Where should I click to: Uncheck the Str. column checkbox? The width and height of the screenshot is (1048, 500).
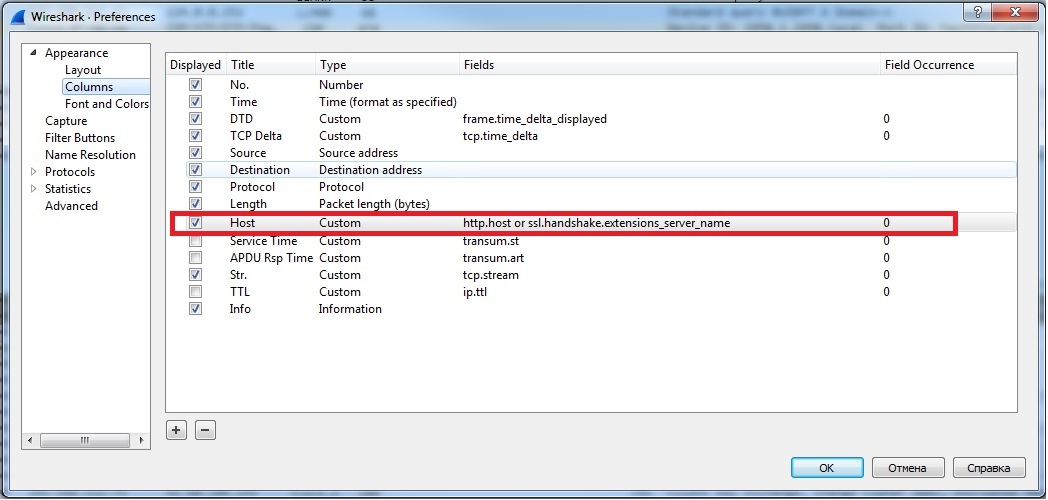(x=195, y=275)
